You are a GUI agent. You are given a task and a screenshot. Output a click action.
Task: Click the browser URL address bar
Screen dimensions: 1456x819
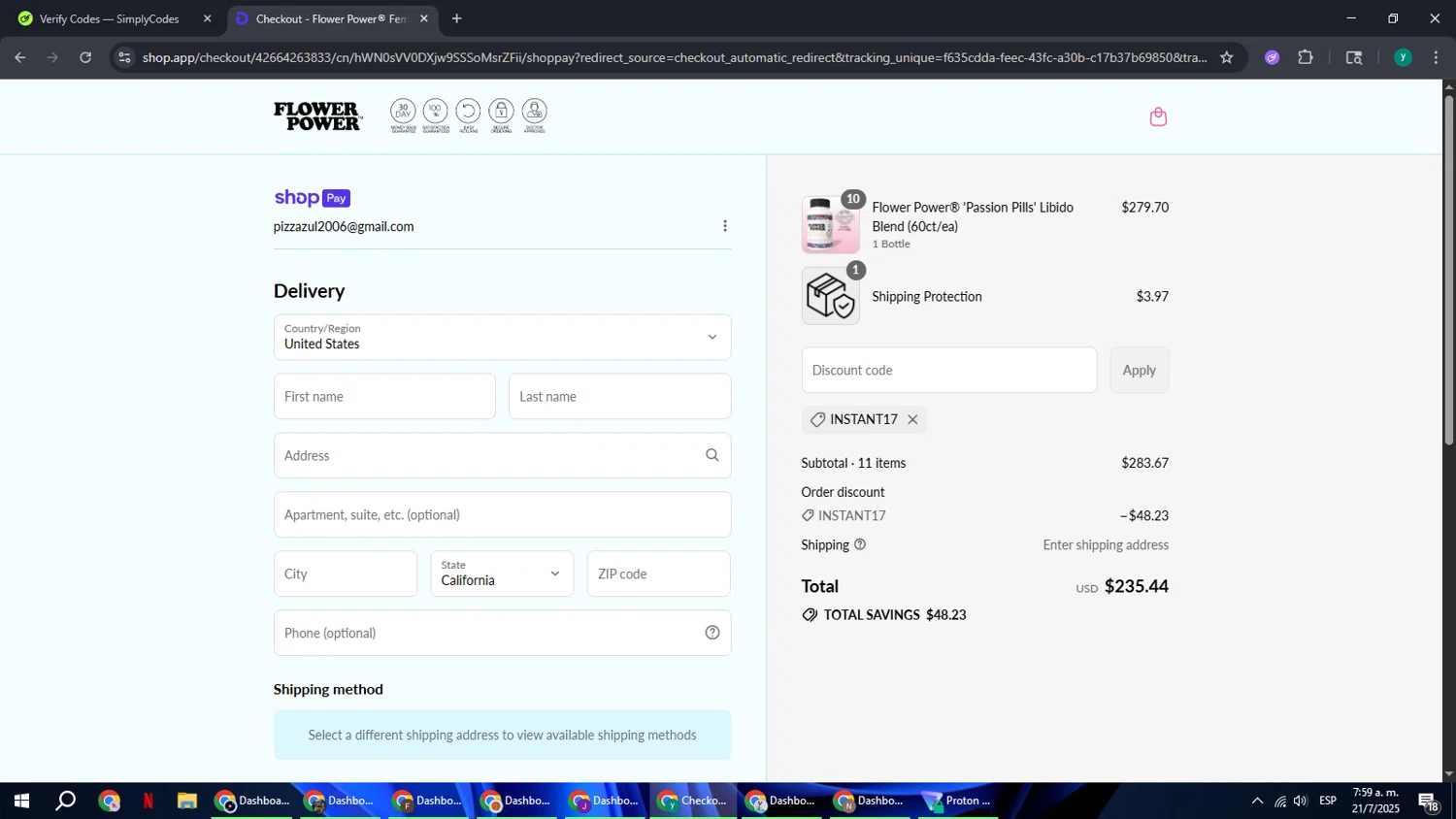coord(675,57)
